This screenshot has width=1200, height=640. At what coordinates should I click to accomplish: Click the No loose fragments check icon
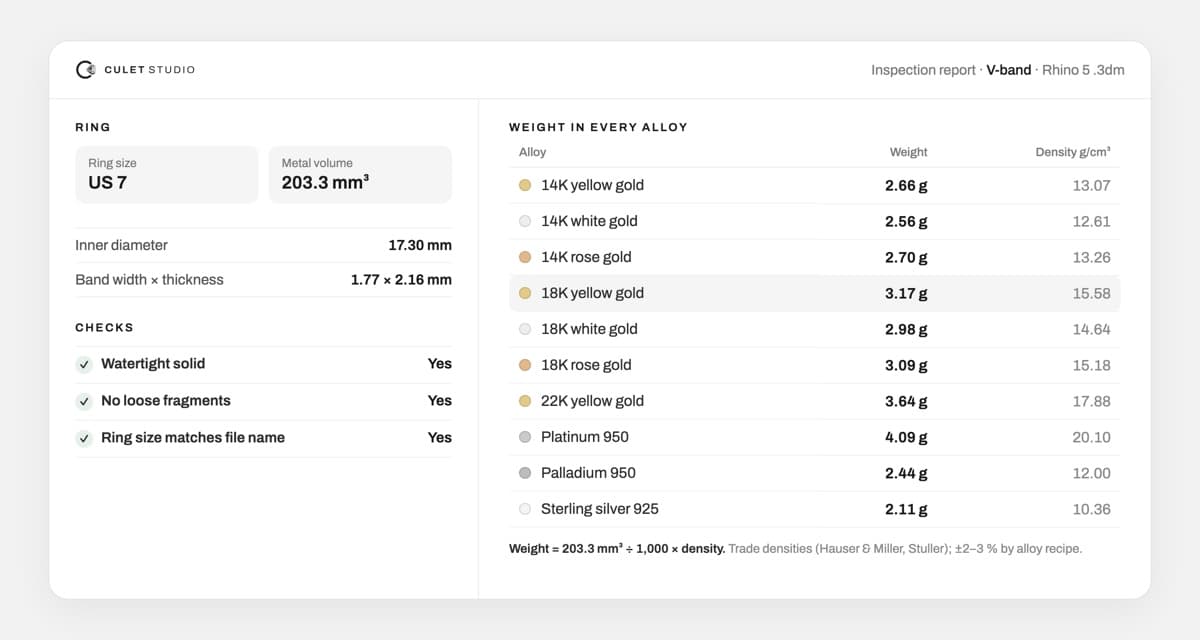84,401
